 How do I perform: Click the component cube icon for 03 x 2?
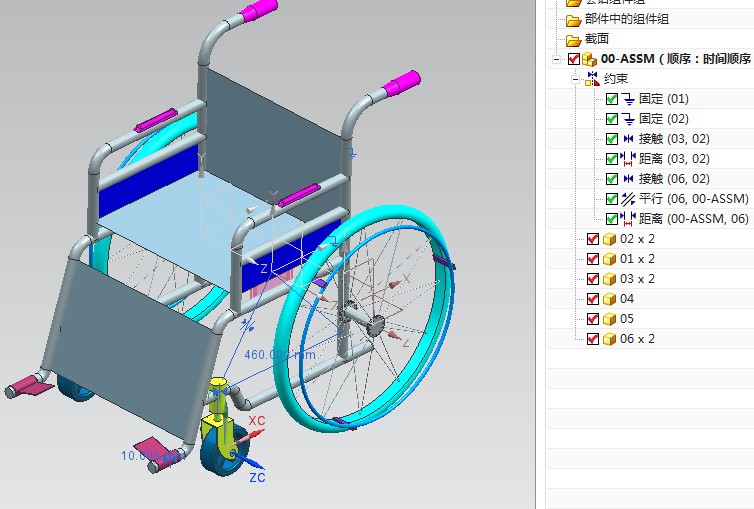(609, 279)
